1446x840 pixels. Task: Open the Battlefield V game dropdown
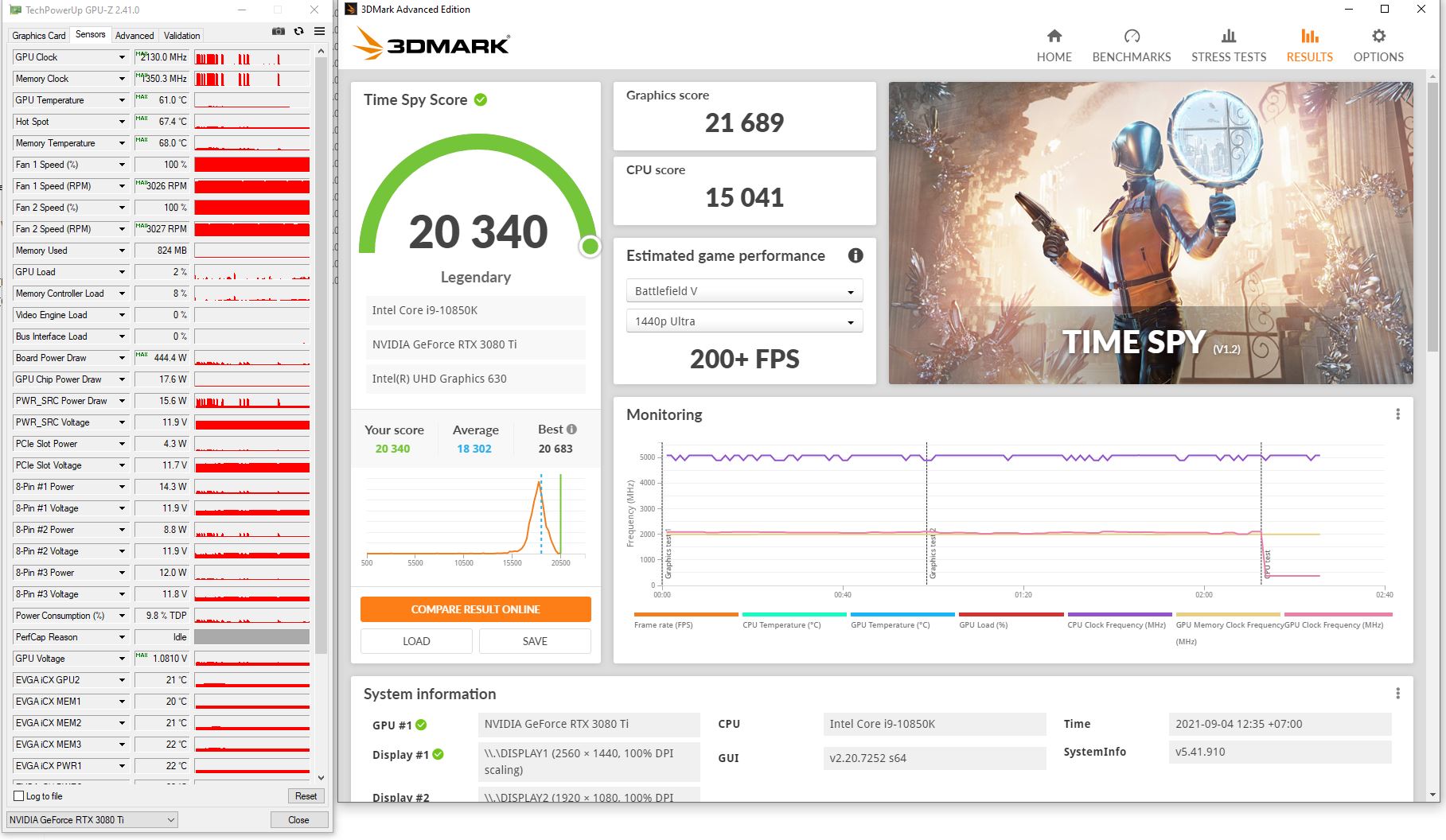[744, 291]
